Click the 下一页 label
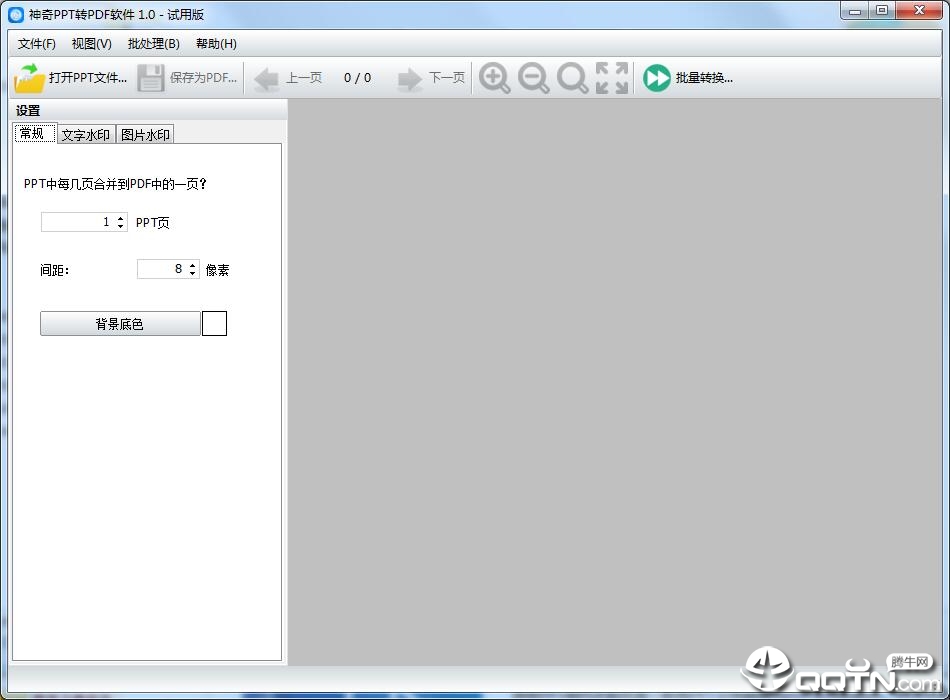Viewport: 950px width, 700px height. coord(447,78)
